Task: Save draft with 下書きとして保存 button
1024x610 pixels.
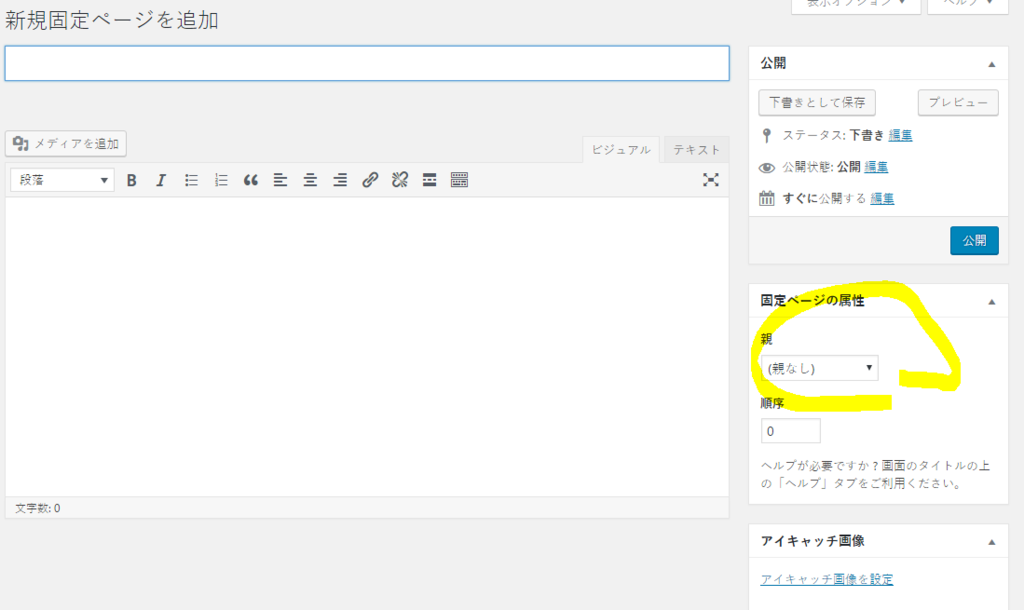Action: (x=817, y=103)
